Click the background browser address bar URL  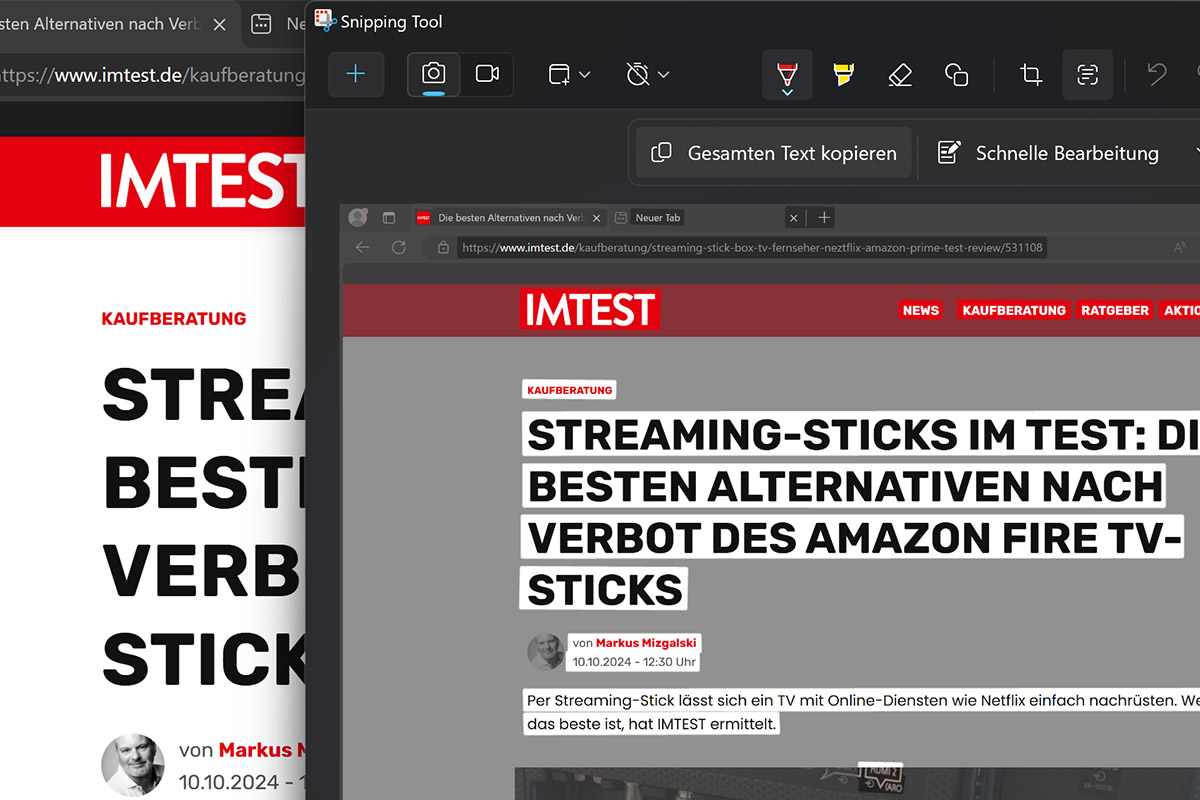pos(152,75)
